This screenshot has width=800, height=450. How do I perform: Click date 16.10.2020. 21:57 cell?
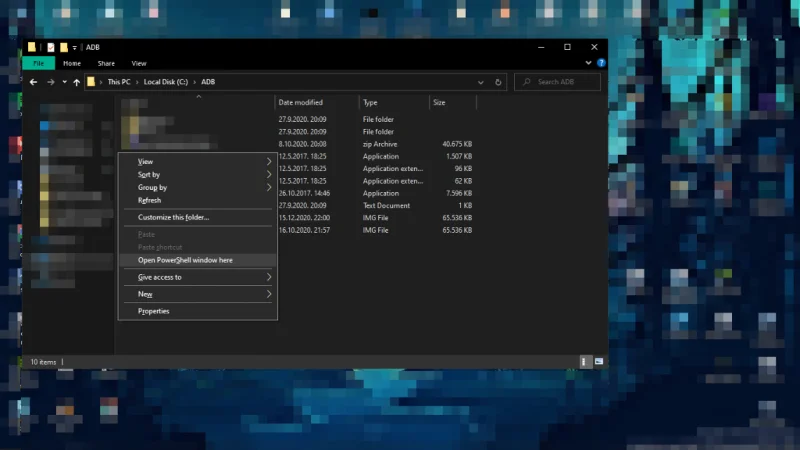point(304,230)
